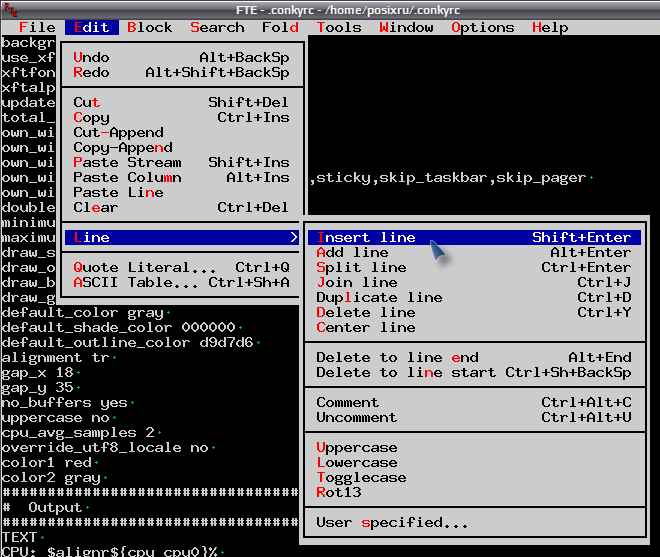
Task: Select Paste Column entry
Action: [181, 178]
